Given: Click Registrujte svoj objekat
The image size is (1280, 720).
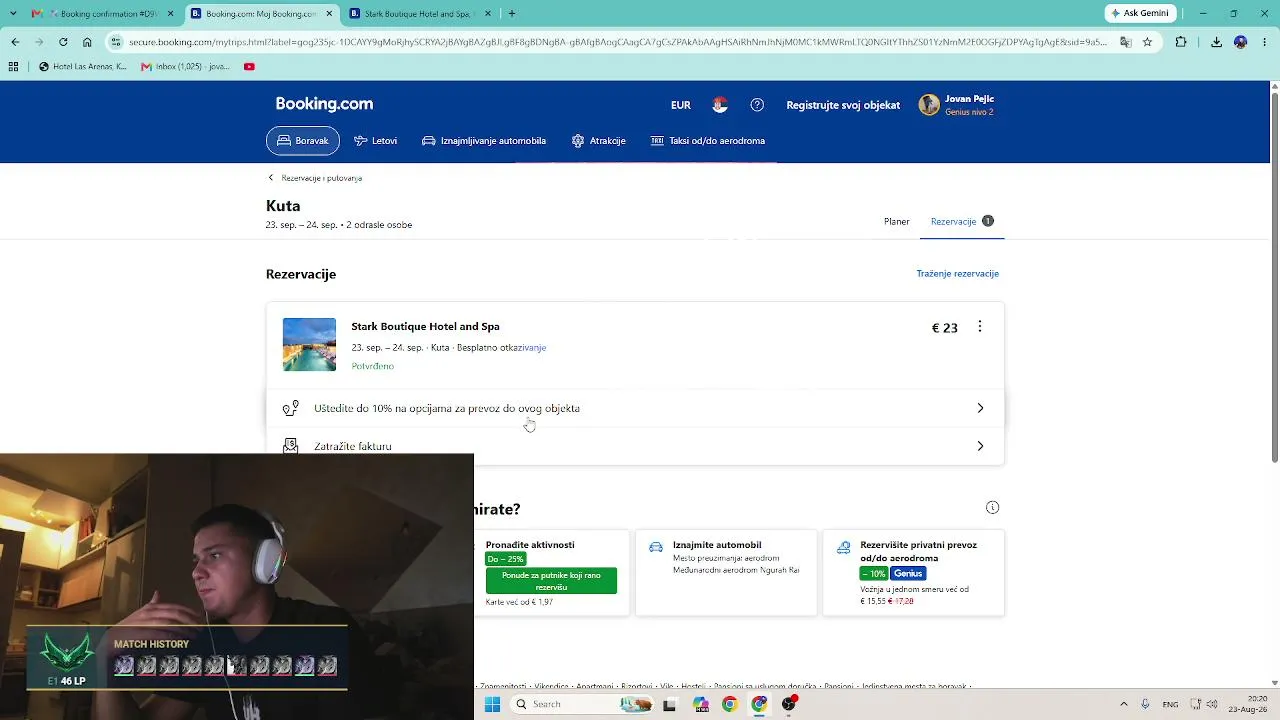Looking at the screenshot, I should [x=843, y=105].
